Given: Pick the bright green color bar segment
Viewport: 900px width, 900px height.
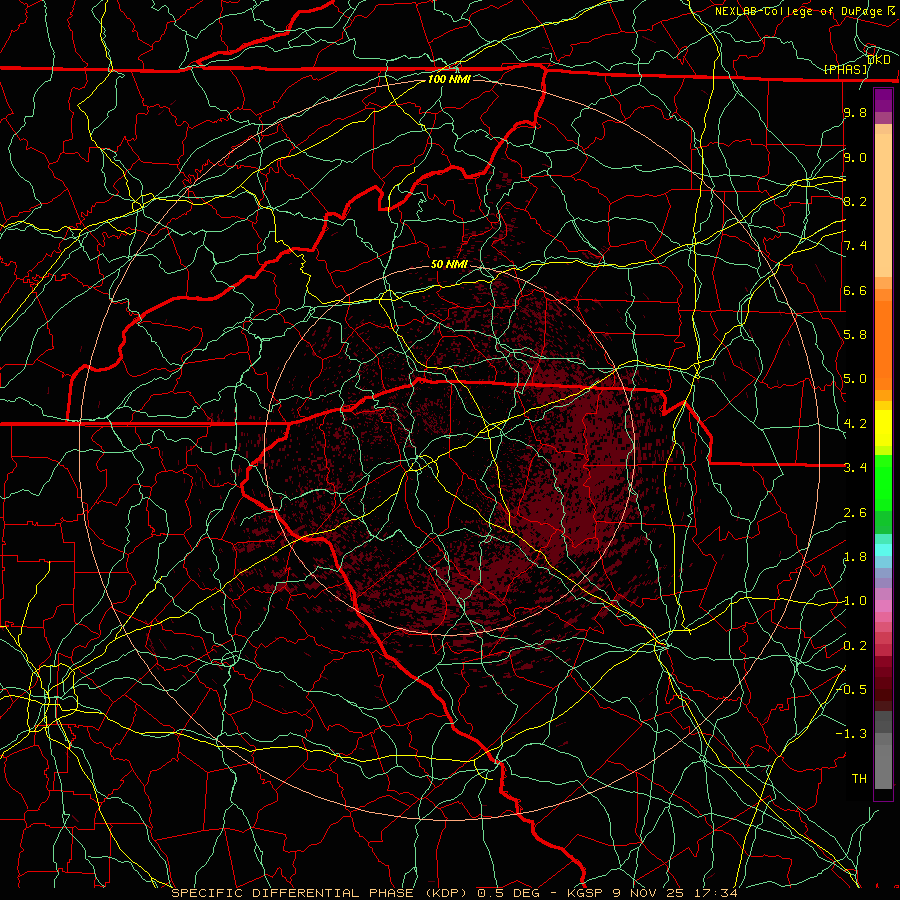Looking at the screenshot, I should (x=883, y=483).
